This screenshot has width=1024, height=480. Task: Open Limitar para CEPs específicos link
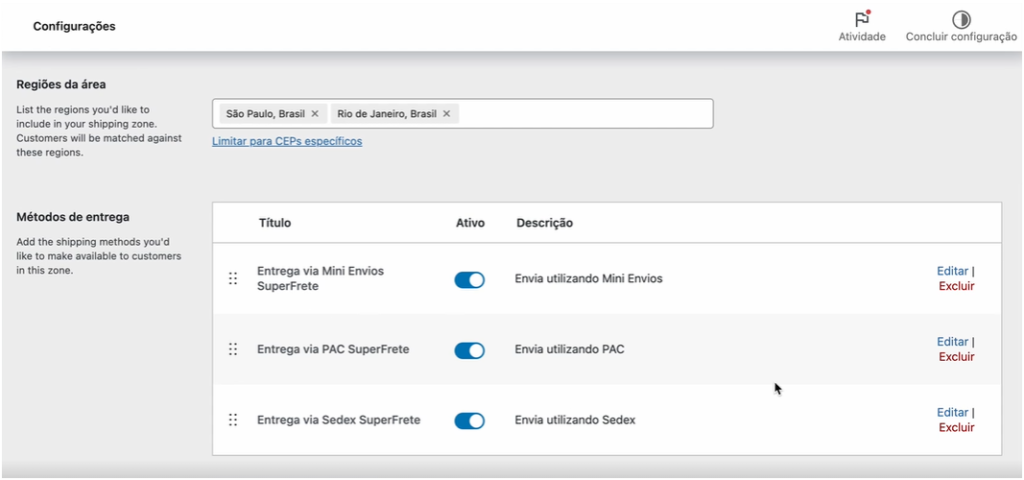(x=287, y=141)
